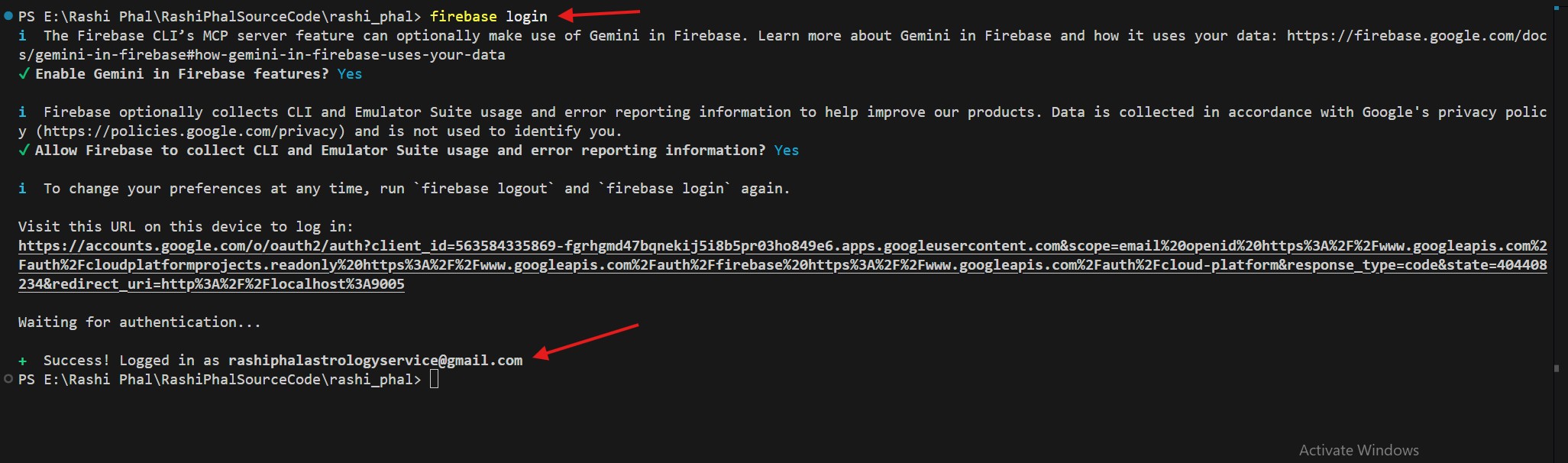
Task: Click the logged-in Gmail address
Action: point(375,361)
